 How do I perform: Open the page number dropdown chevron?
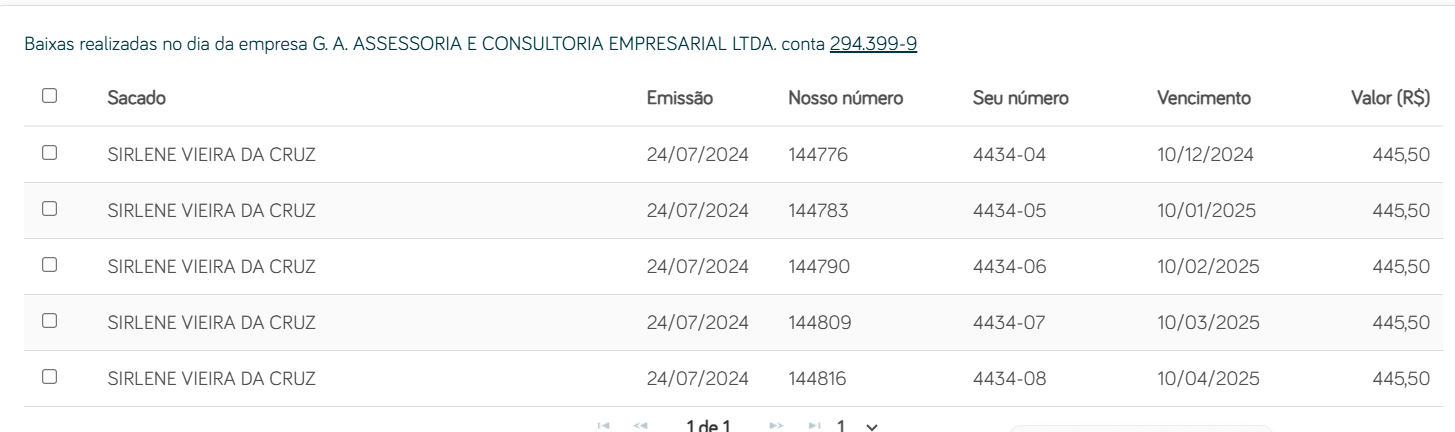coord(871,427)
